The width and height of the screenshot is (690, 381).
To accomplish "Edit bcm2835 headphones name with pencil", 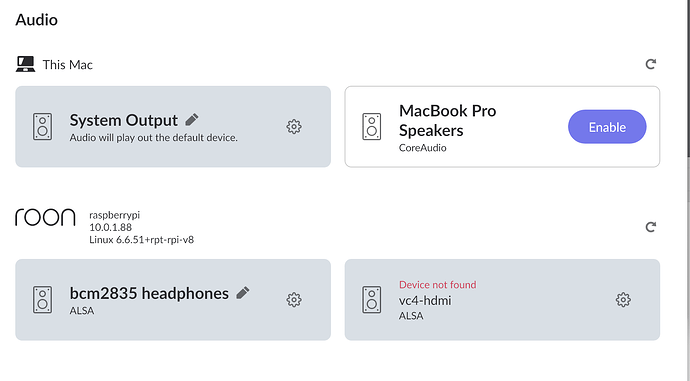I will (242, 293).
